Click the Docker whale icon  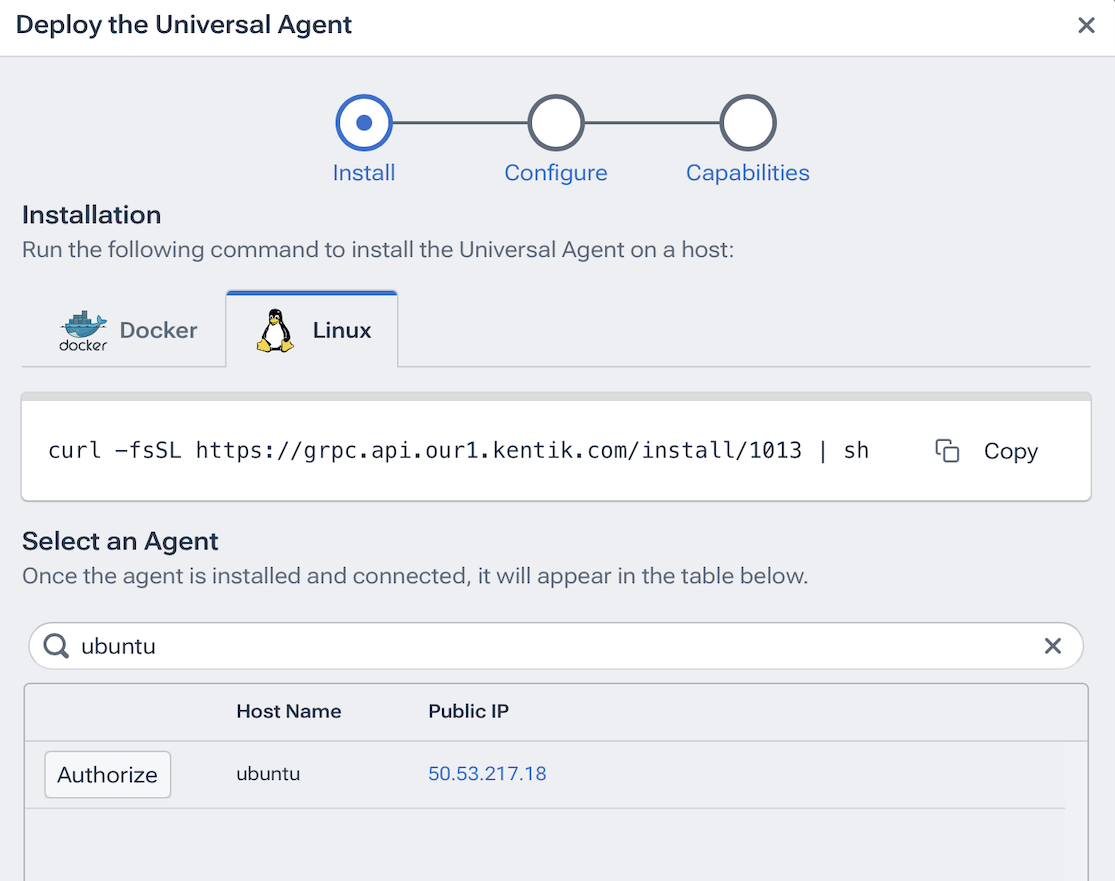click(x=83, y=330)
